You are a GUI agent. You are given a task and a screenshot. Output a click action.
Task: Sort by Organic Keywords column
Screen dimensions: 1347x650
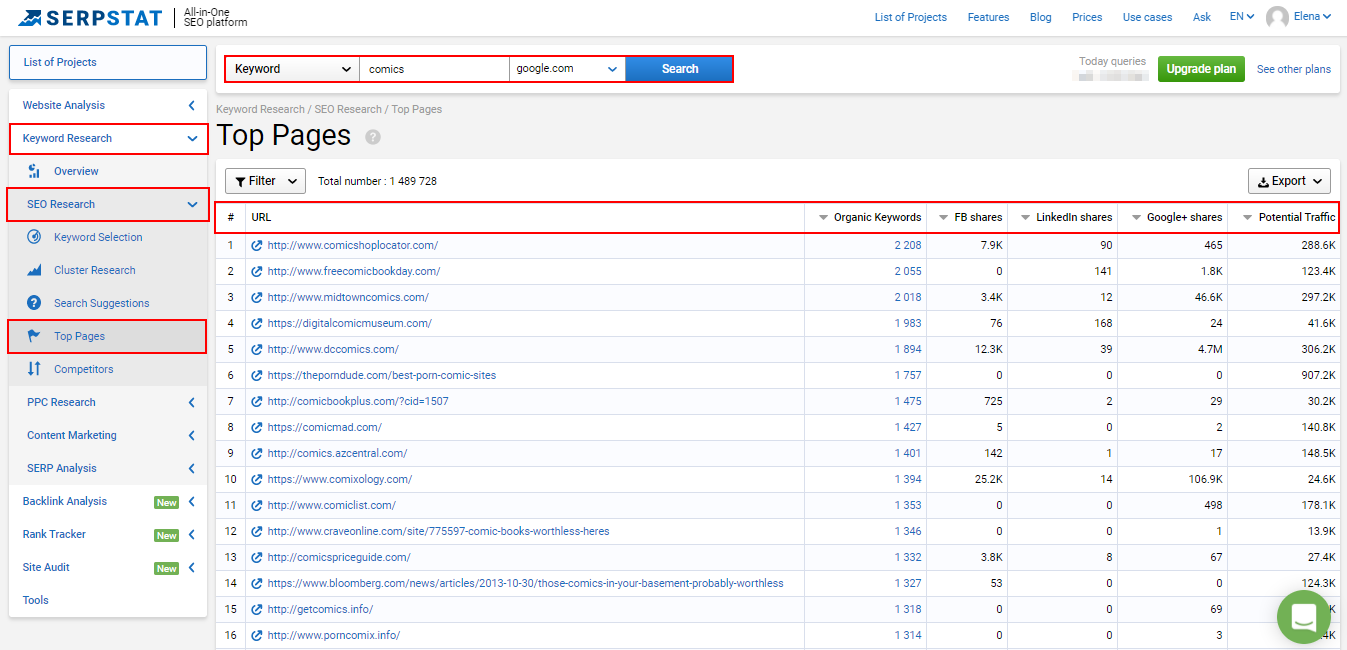tap(870, 217)
